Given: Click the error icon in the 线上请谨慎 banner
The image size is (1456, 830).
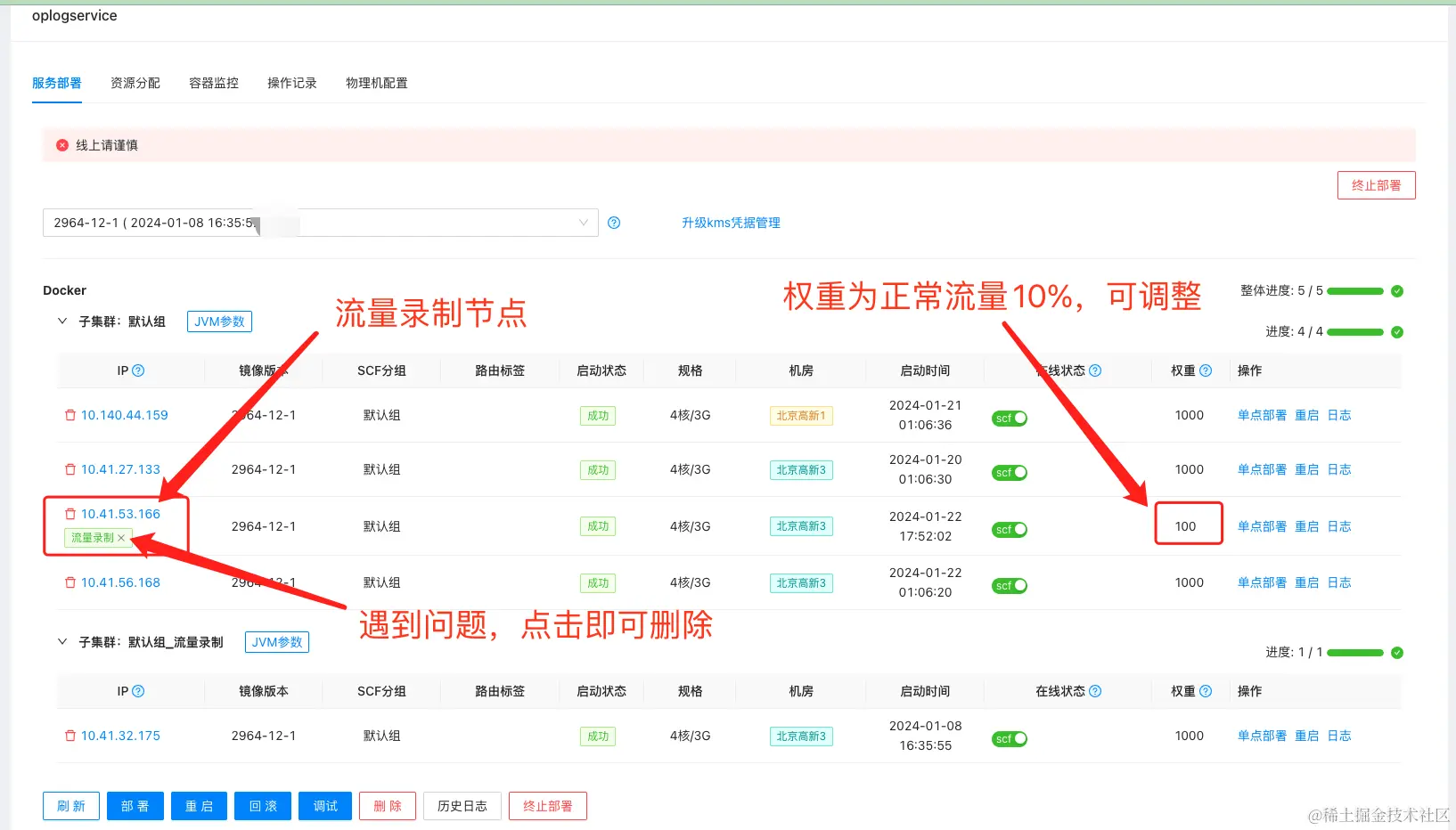Looking at the screenshot, I should [61, 144].
